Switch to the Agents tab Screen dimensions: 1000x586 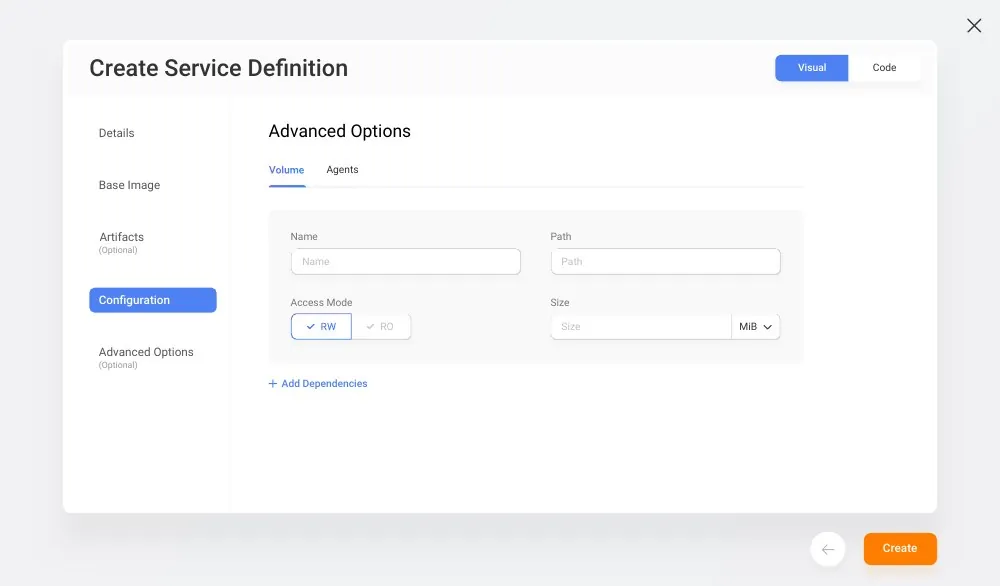(342, 170)
